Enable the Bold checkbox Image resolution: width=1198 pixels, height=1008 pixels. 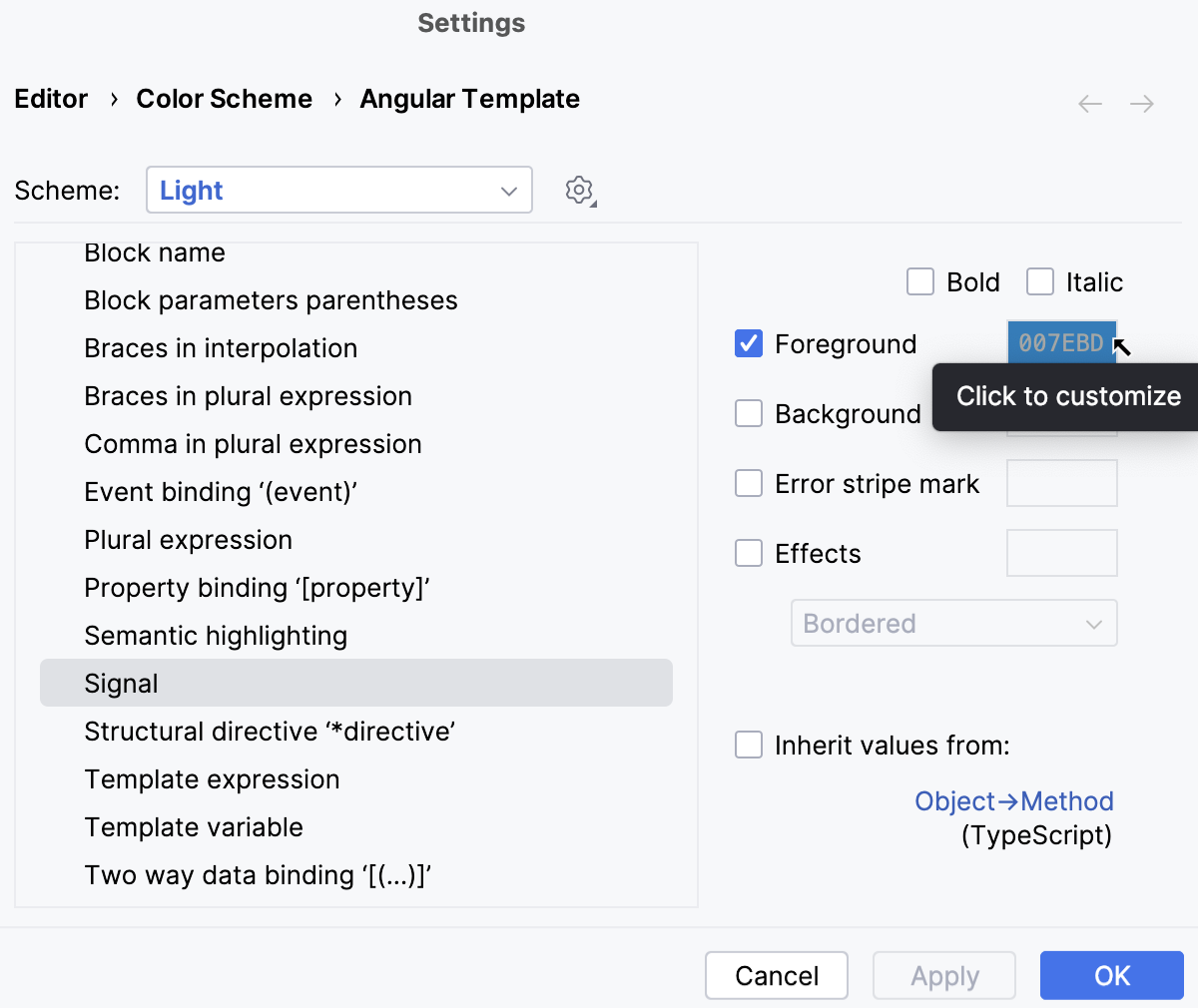919,281
